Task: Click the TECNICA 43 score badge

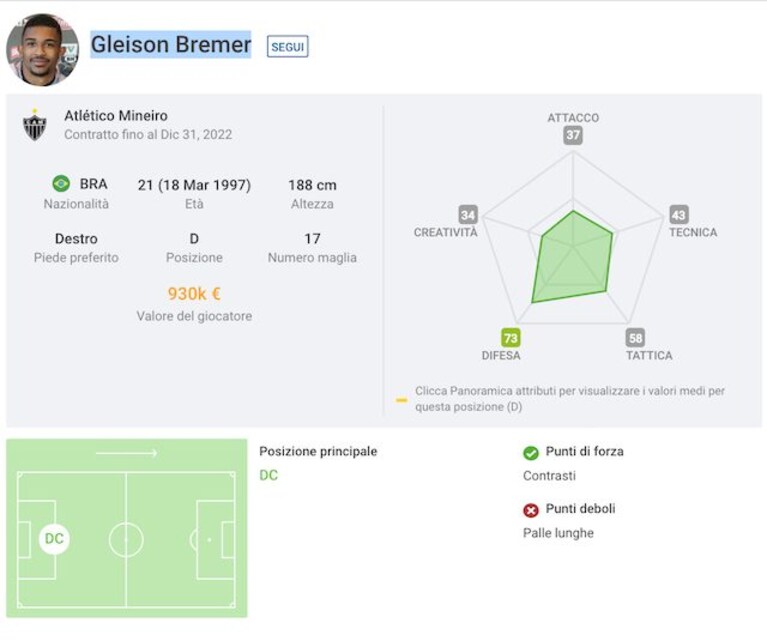Action: click(678, 215)
